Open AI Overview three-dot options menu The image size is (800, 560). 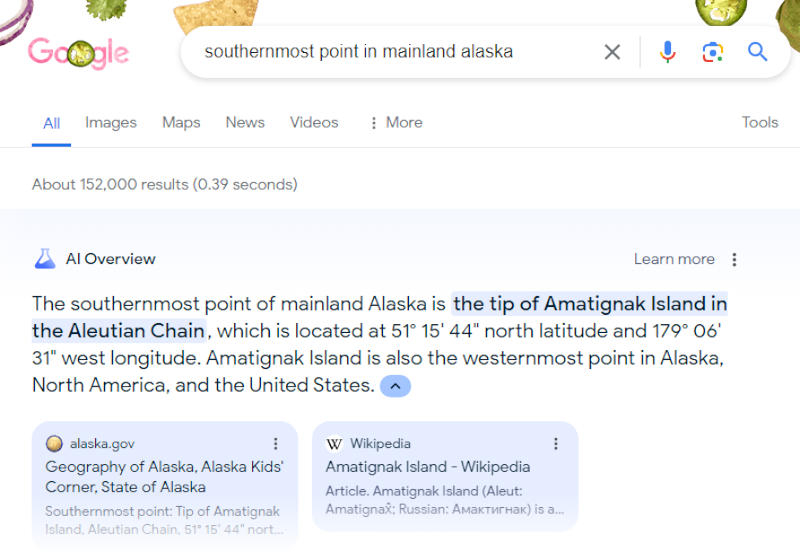pyautogui.click(x=734, y=259)
